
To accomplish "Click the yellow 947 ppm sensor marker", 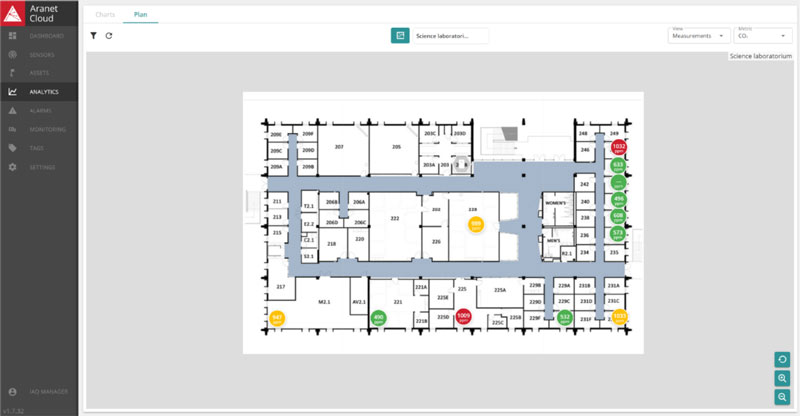I will pos(277,318).
